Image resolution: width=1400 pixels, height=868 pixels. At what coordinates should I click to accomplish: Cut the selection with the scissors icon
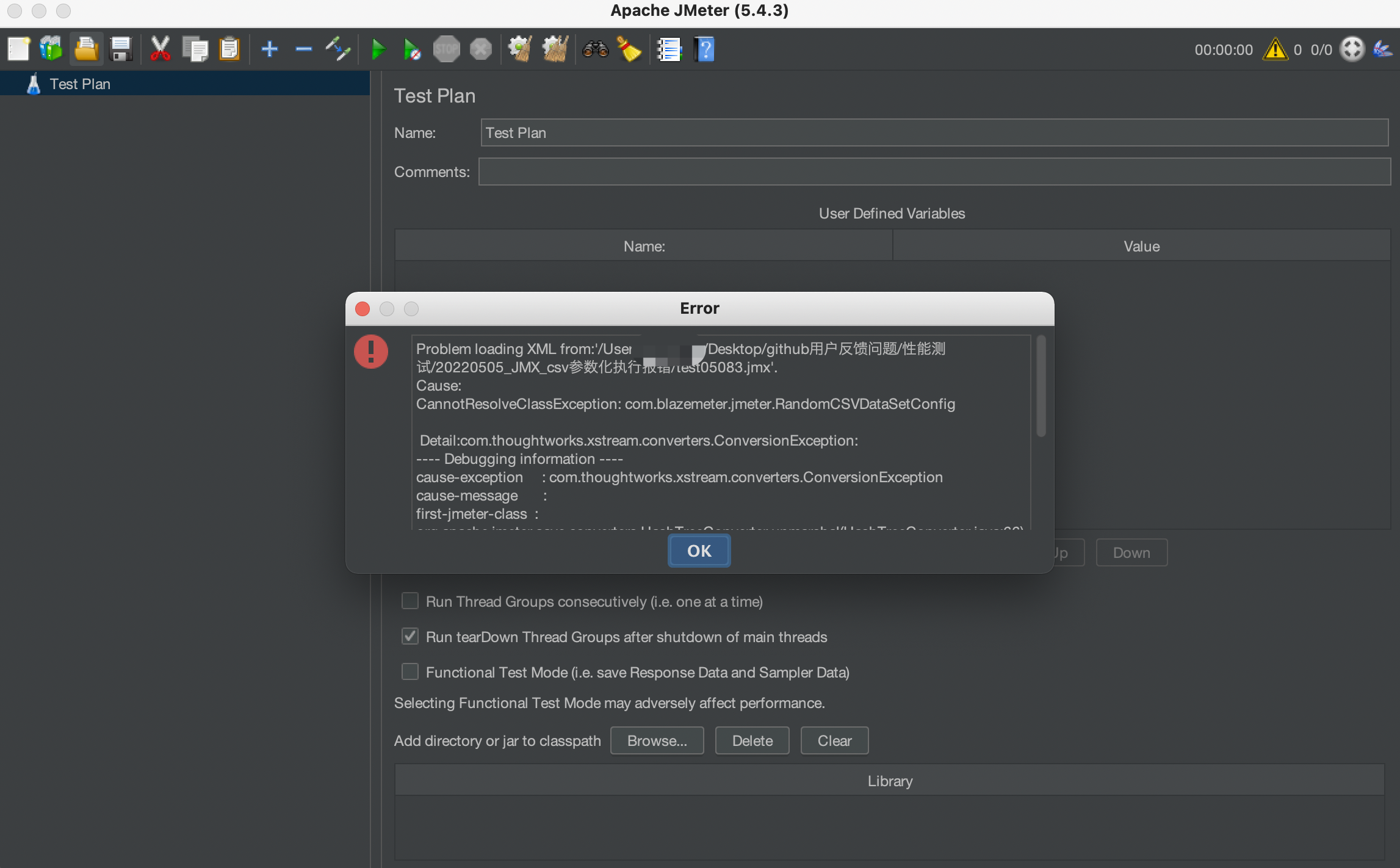(x=160, y=49)
